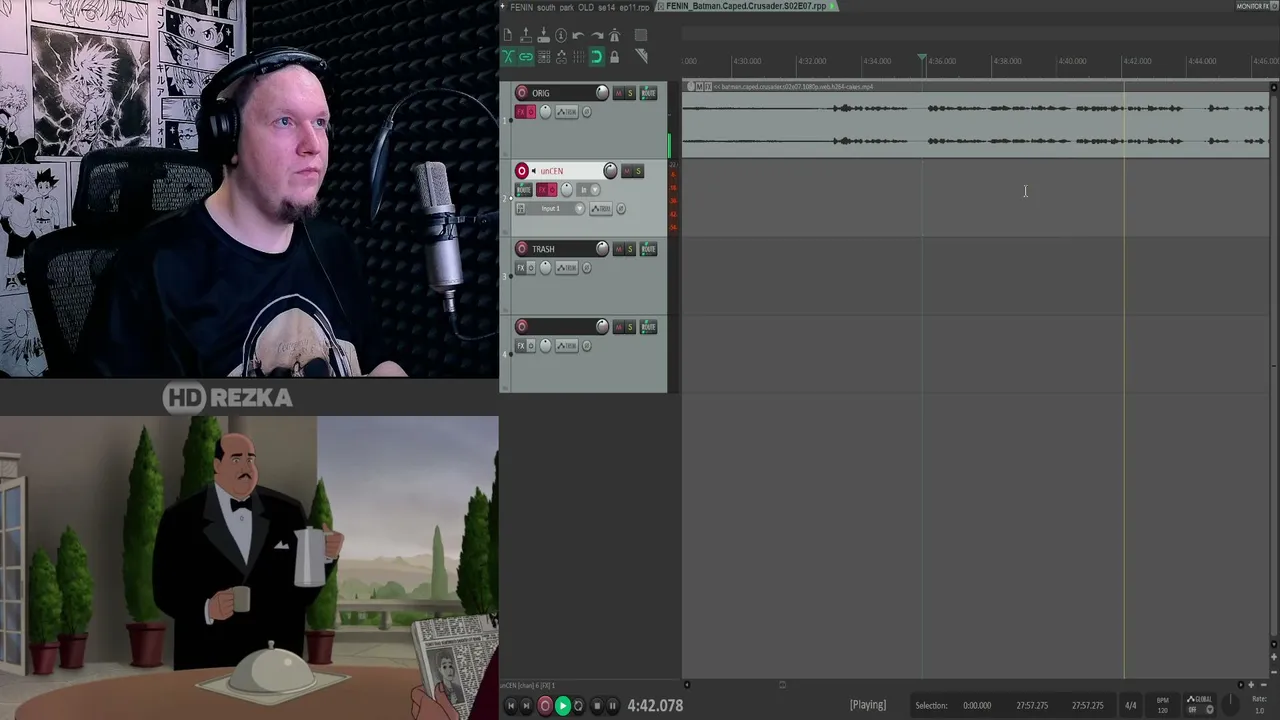Screen dimensions: 1280x720
Task: Pause playback with transport pause button
Action: 612,706
